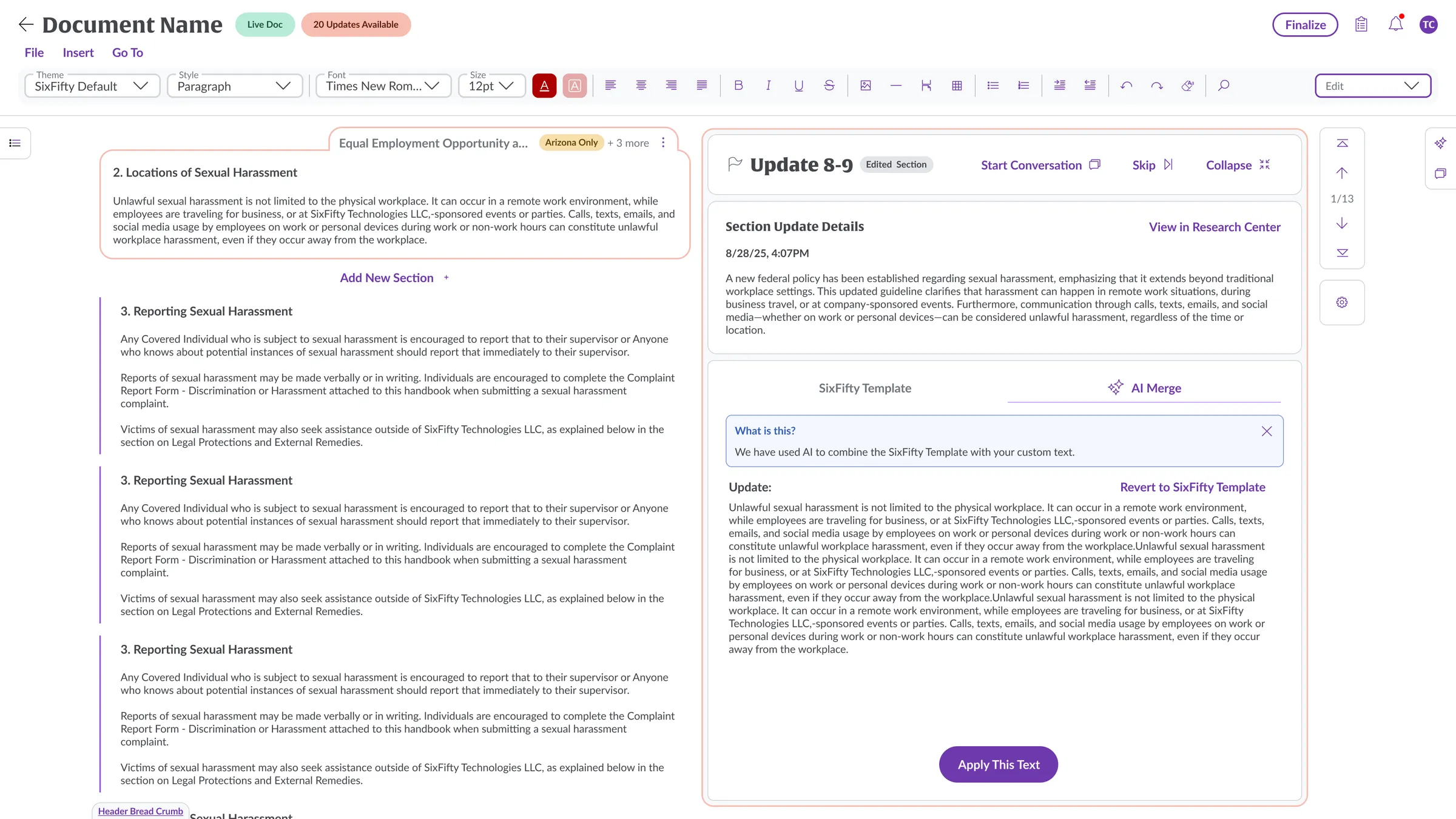Click the Apply This Text button

[x=999, y=764]
